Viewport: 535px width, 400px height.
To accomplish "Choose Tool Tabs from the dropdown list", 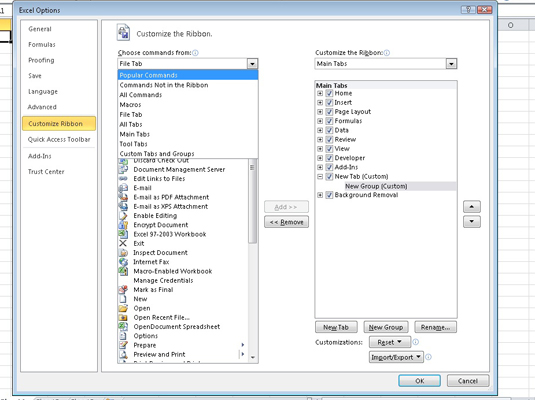I will click(x=188, y=144).
